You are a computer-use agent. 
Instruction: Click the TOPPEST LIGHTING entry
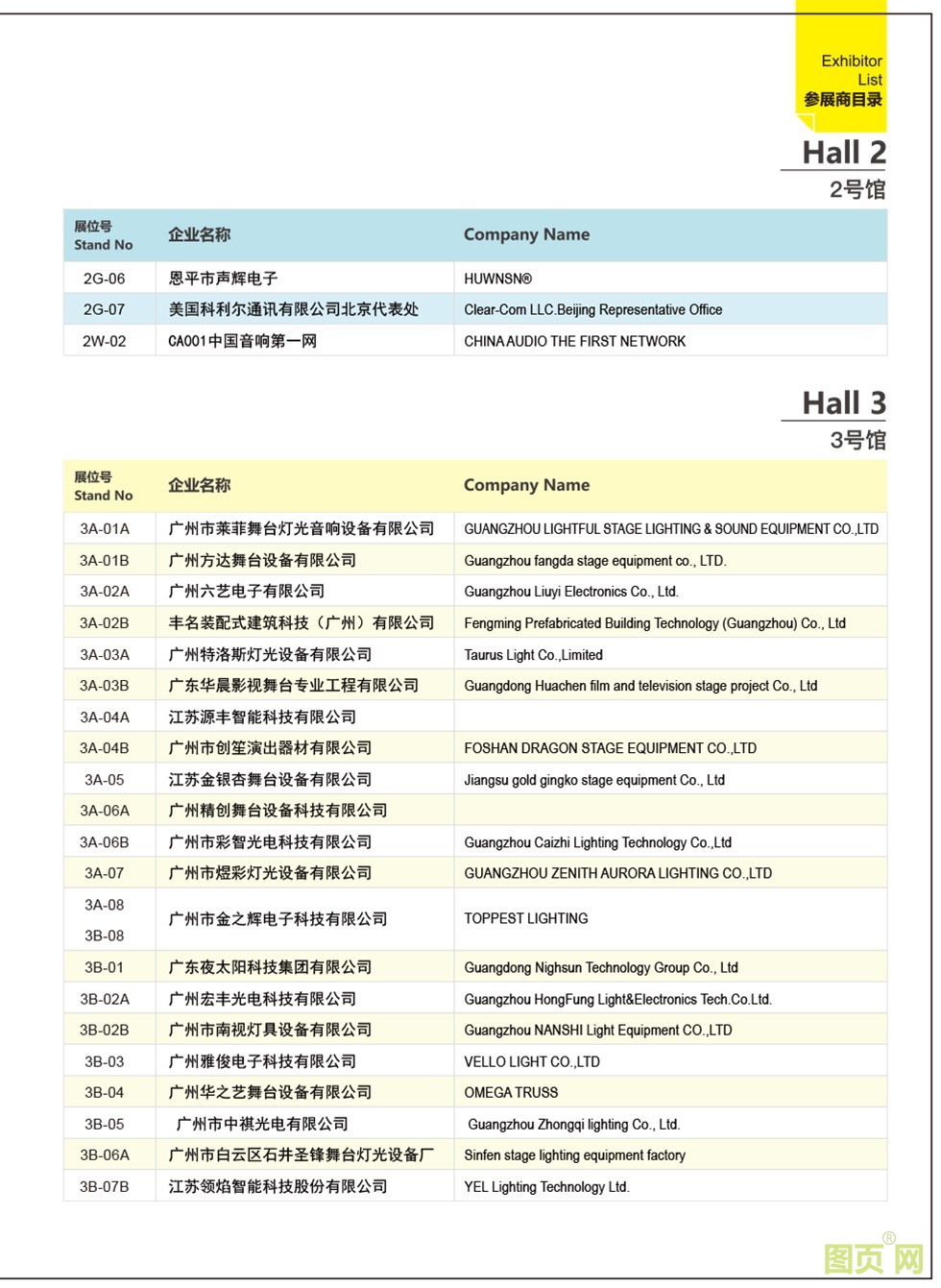point(525,919)
